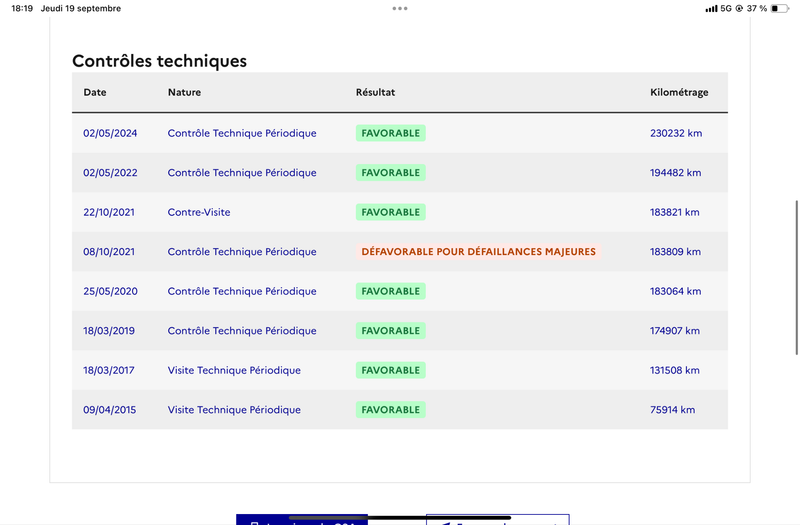Tap the battery icon in status bar
Image resolution: width=800 pixels, height=525 pixels.
tap(780, 9)
